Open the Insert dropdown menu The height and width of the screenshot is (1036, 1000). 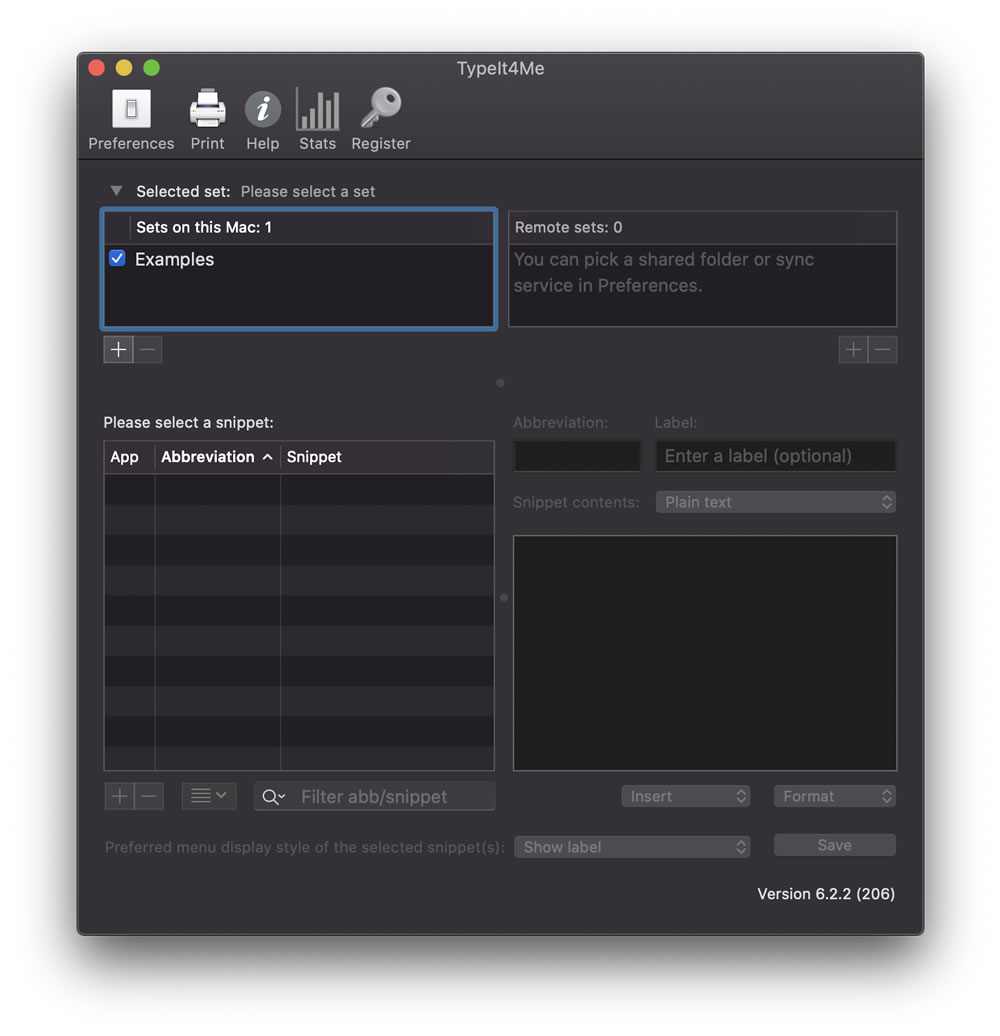coord(686,796)
